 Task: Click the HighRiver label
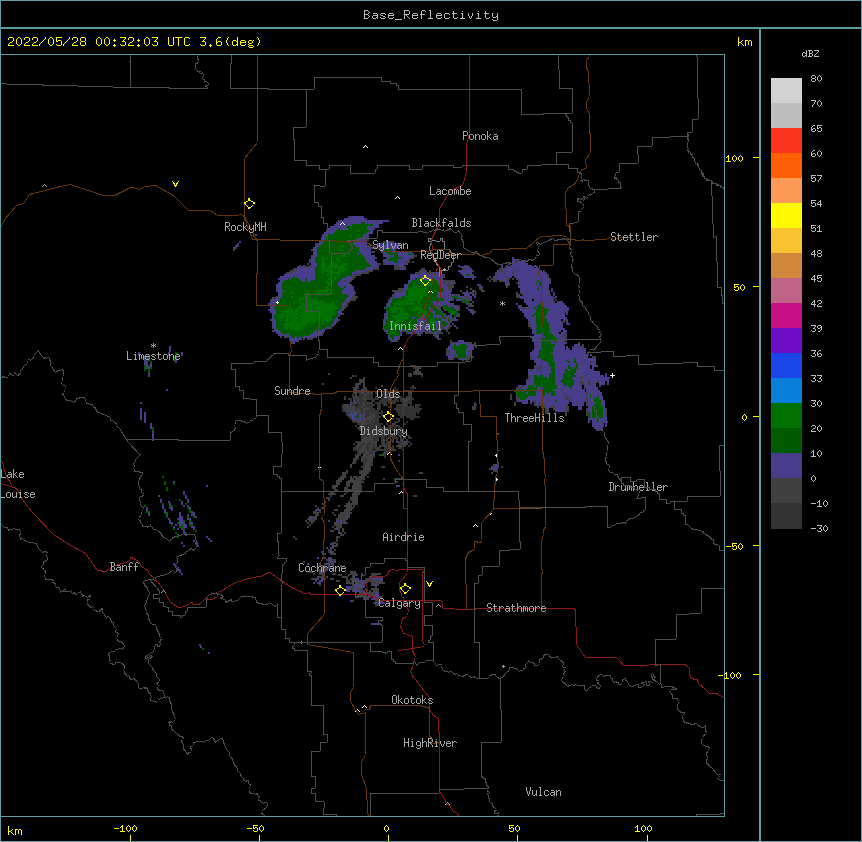pos(430,743)
